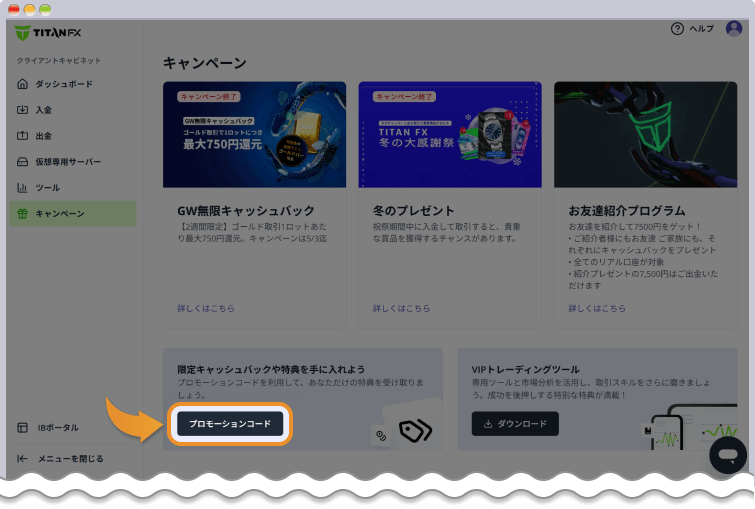Screen dimensions: 755x509
Task: Open 詳しくはこちら under お友達紹介プログラム
Action: [x=597, y=308]
